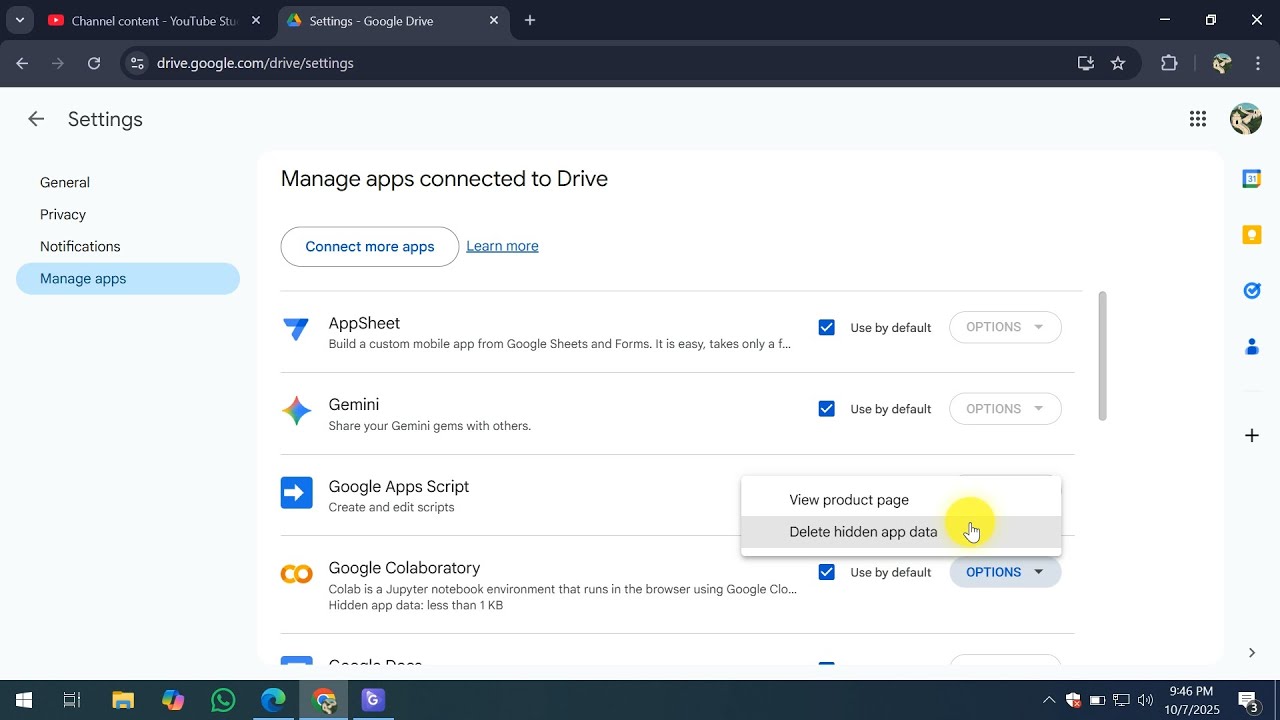Close the Settings - Google Drive tab
The height and width of the screenshot is (720, 1280).
pos(494,20)
